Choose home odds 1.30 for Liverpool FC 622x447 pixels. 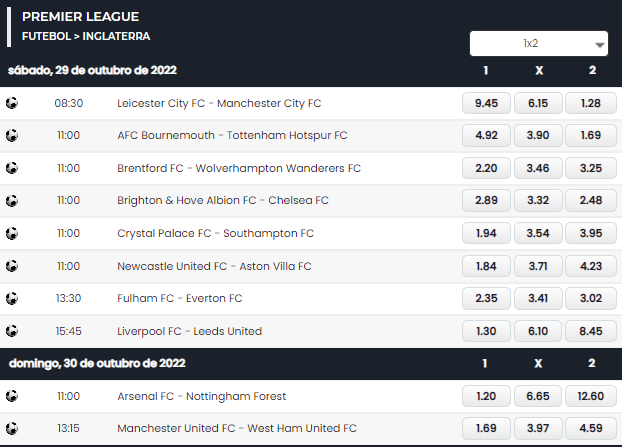coord(486,331)
